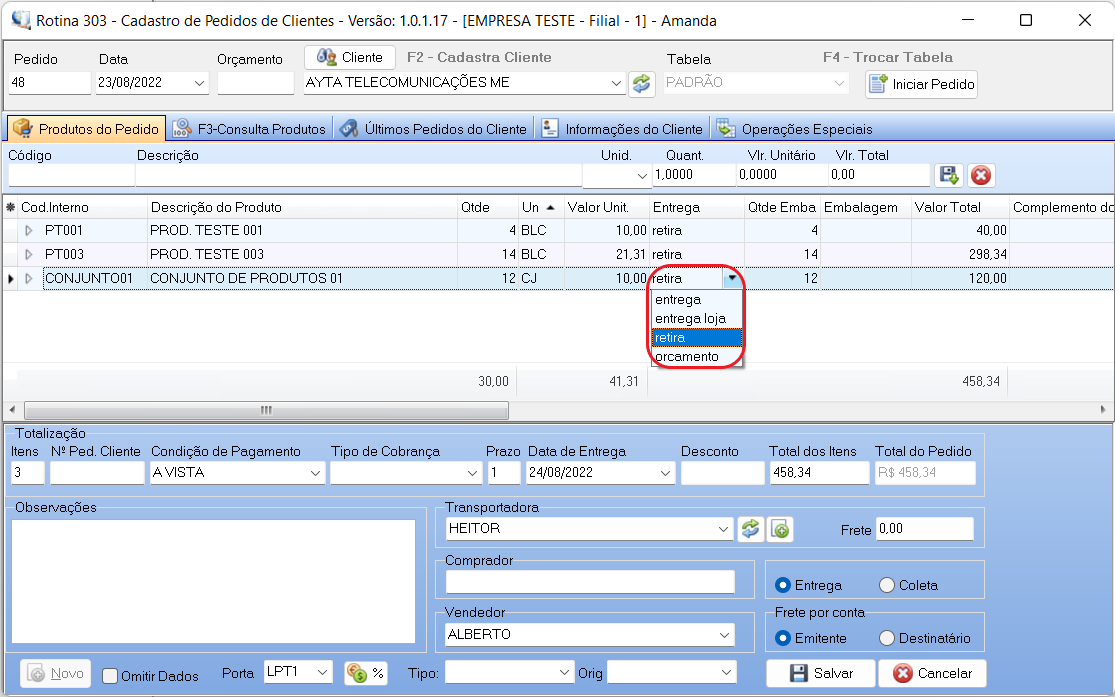The height and width of the screenshot is (697, 1115).
Task: Click the grid asterisk selector corner
Action: click(10, 208)
